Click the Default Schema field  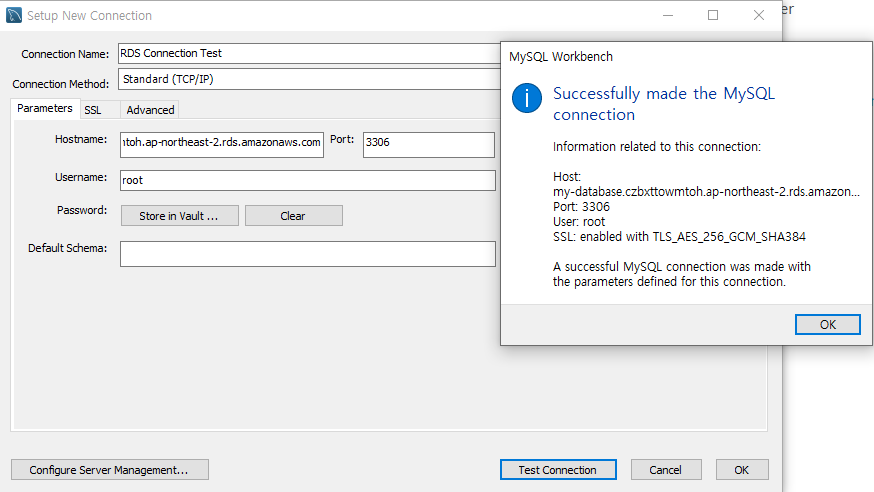click(308, 254)
